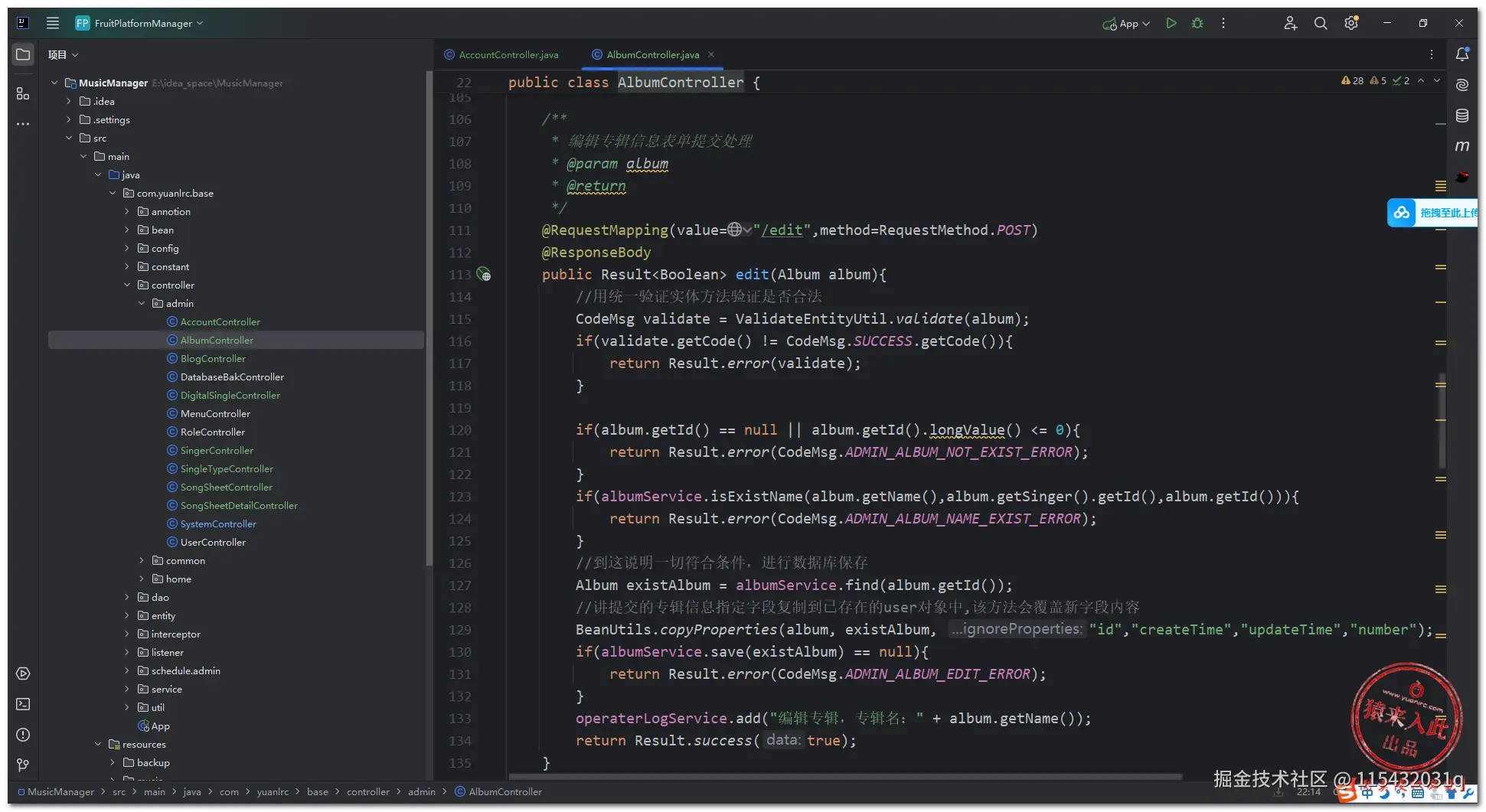Open Search Everywhere magnifier

[x=1321, y=24]
